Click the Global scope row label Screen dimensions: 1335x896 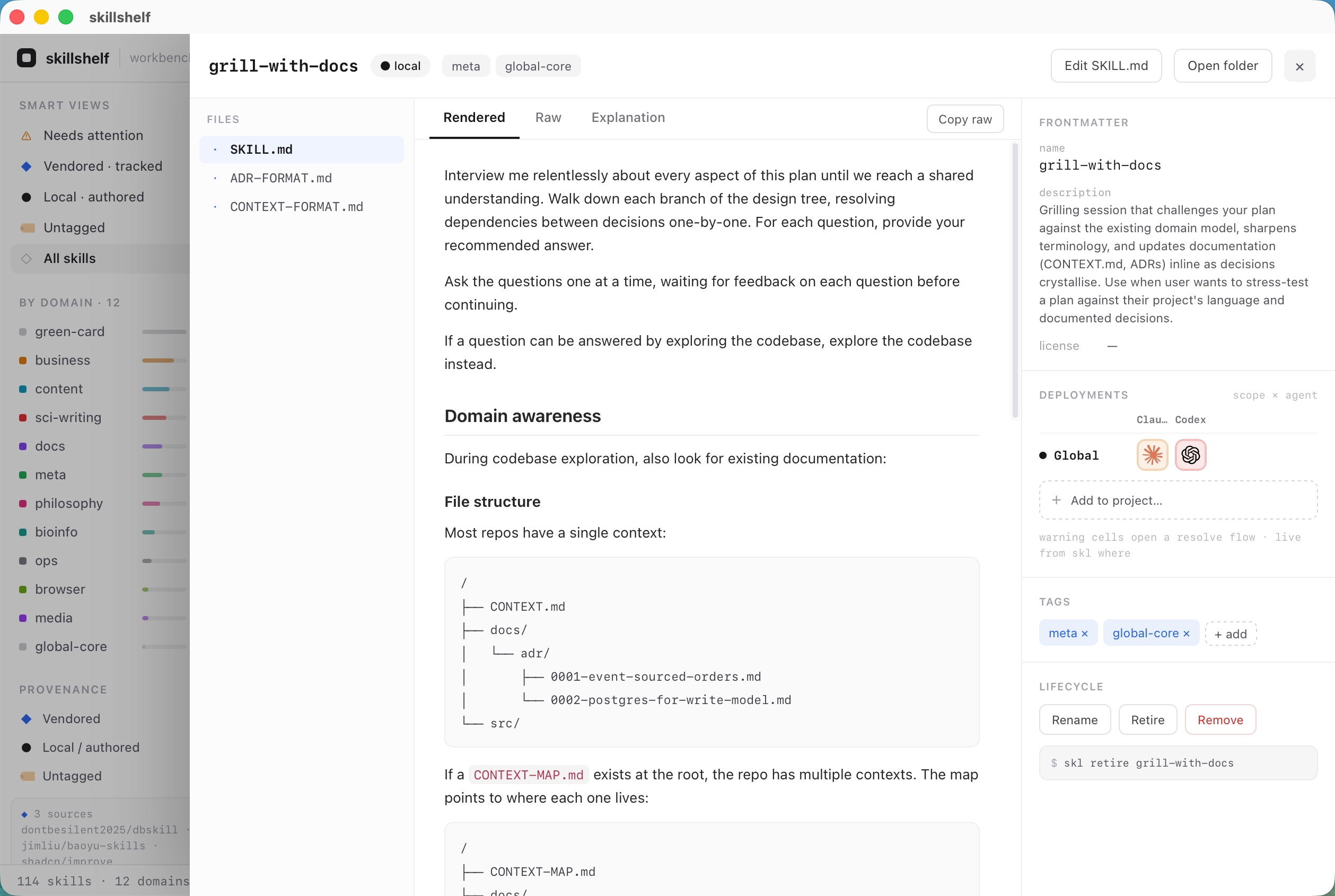(x=1076, y=456)
